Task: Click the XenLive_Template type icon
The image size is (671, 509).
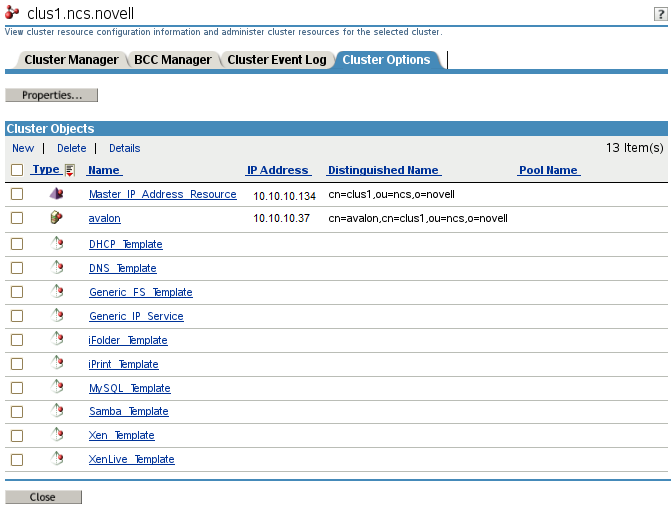Action: click(x=57, y=459)
